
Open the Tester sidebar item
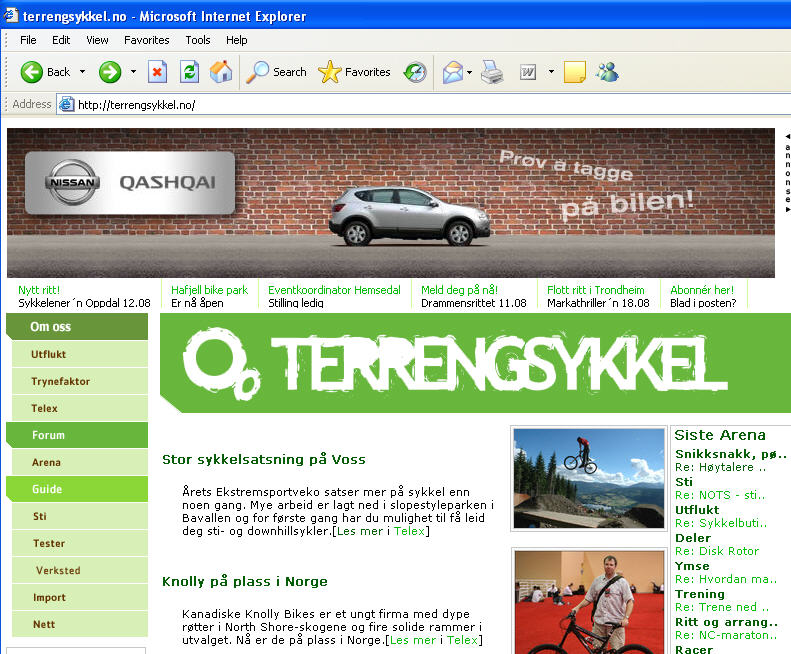click(80, 543)
